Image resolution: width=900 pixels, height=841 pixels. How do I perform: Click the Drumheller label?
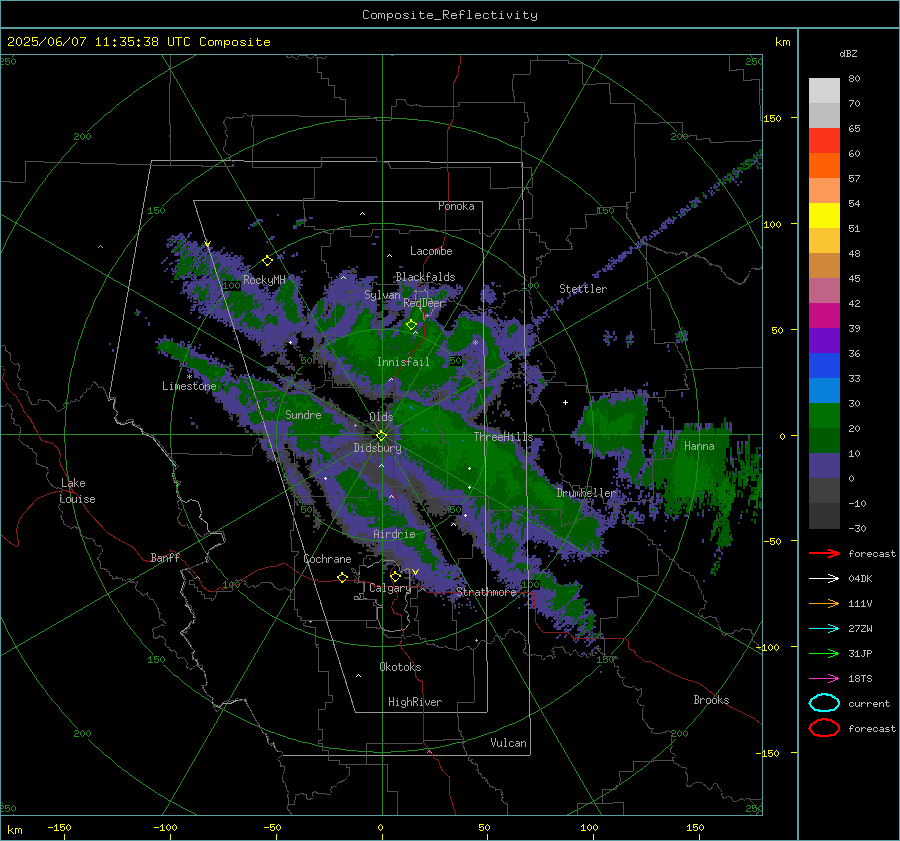pyautogui.click(x=587, y=493)
